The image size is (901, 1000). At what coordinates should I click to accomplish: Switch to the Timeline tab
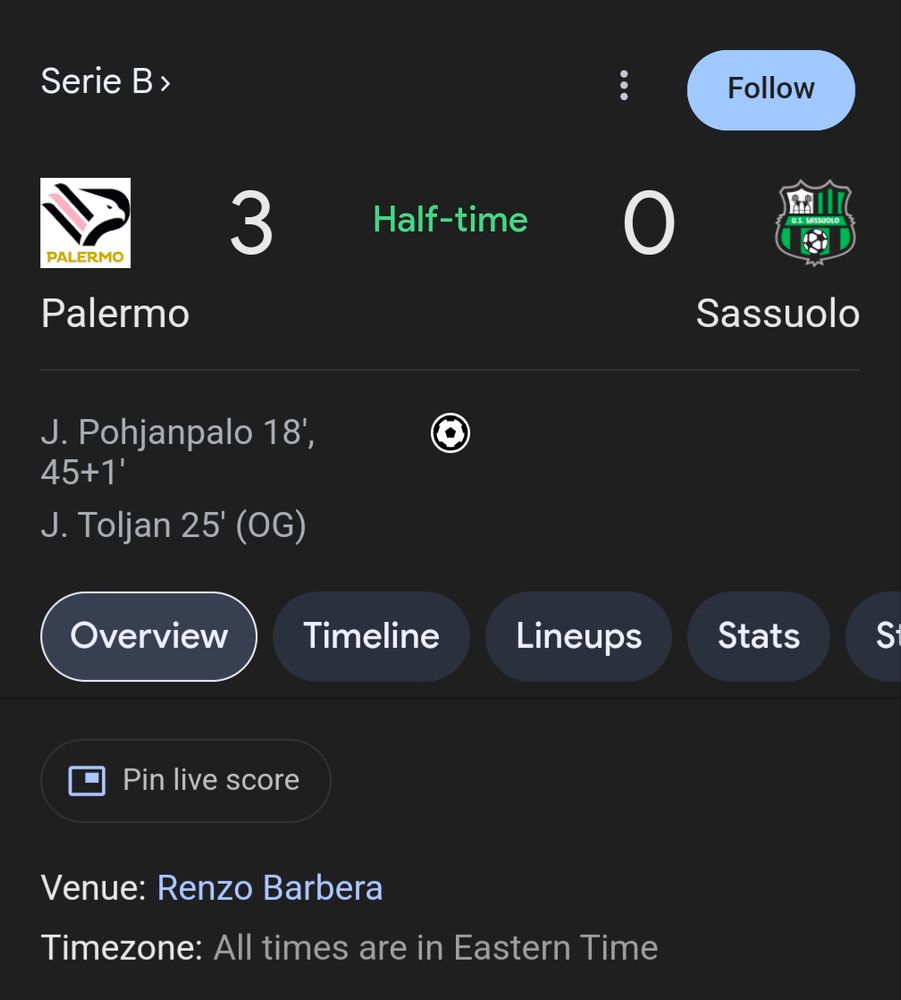[371, 636]
